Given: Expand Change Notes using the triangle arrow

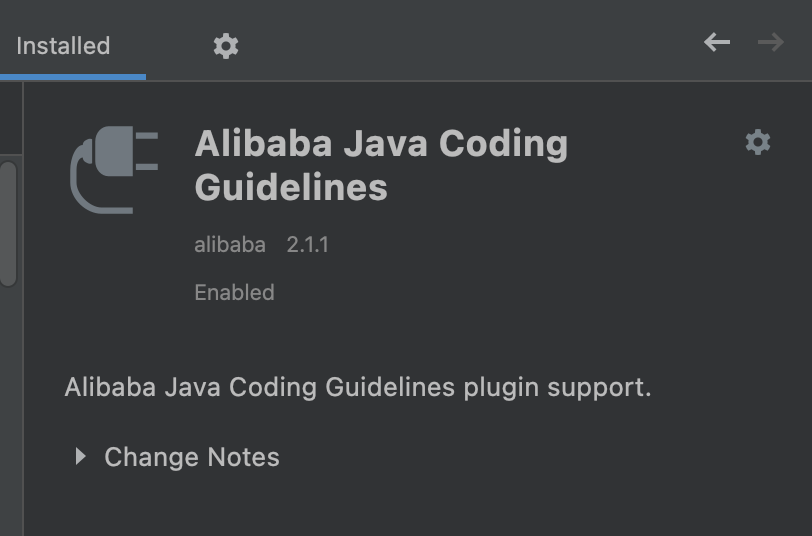Looking at the screenshot, I should pos(80,456).
